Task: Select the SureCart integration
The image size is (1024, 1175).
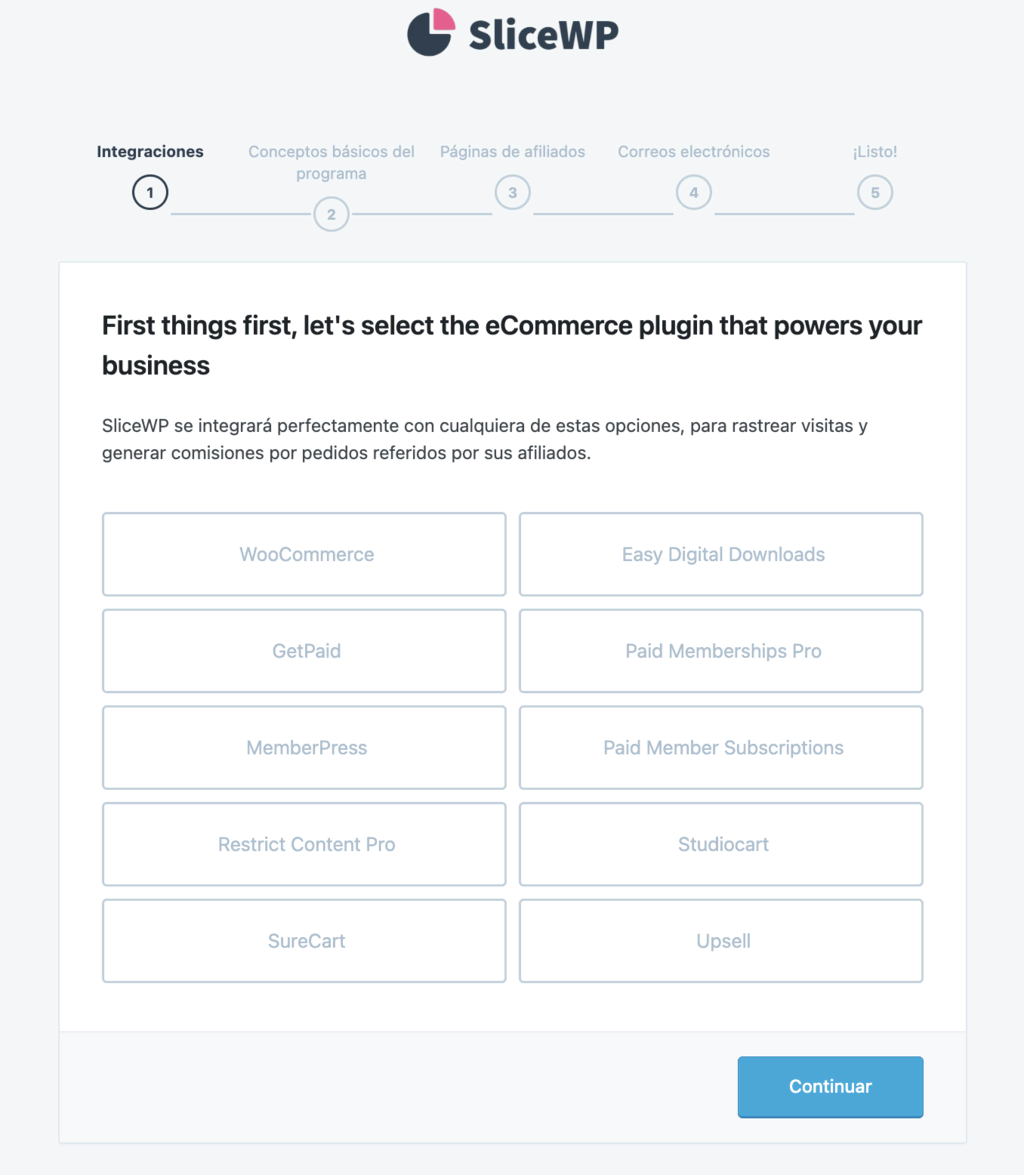Action: tap(304, 941)
